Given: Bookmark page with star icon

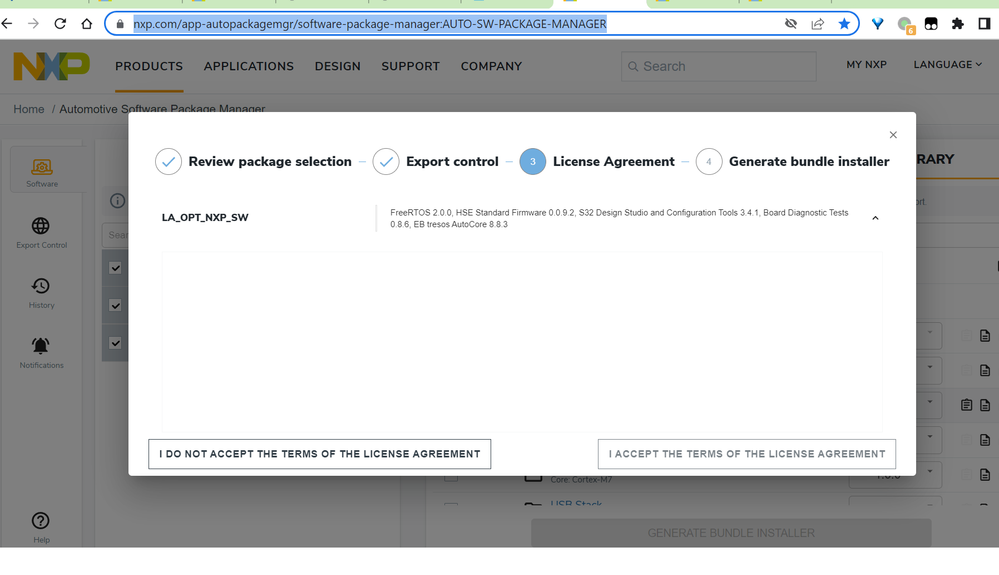Looking at the screenshot, I should click(844, 24).
